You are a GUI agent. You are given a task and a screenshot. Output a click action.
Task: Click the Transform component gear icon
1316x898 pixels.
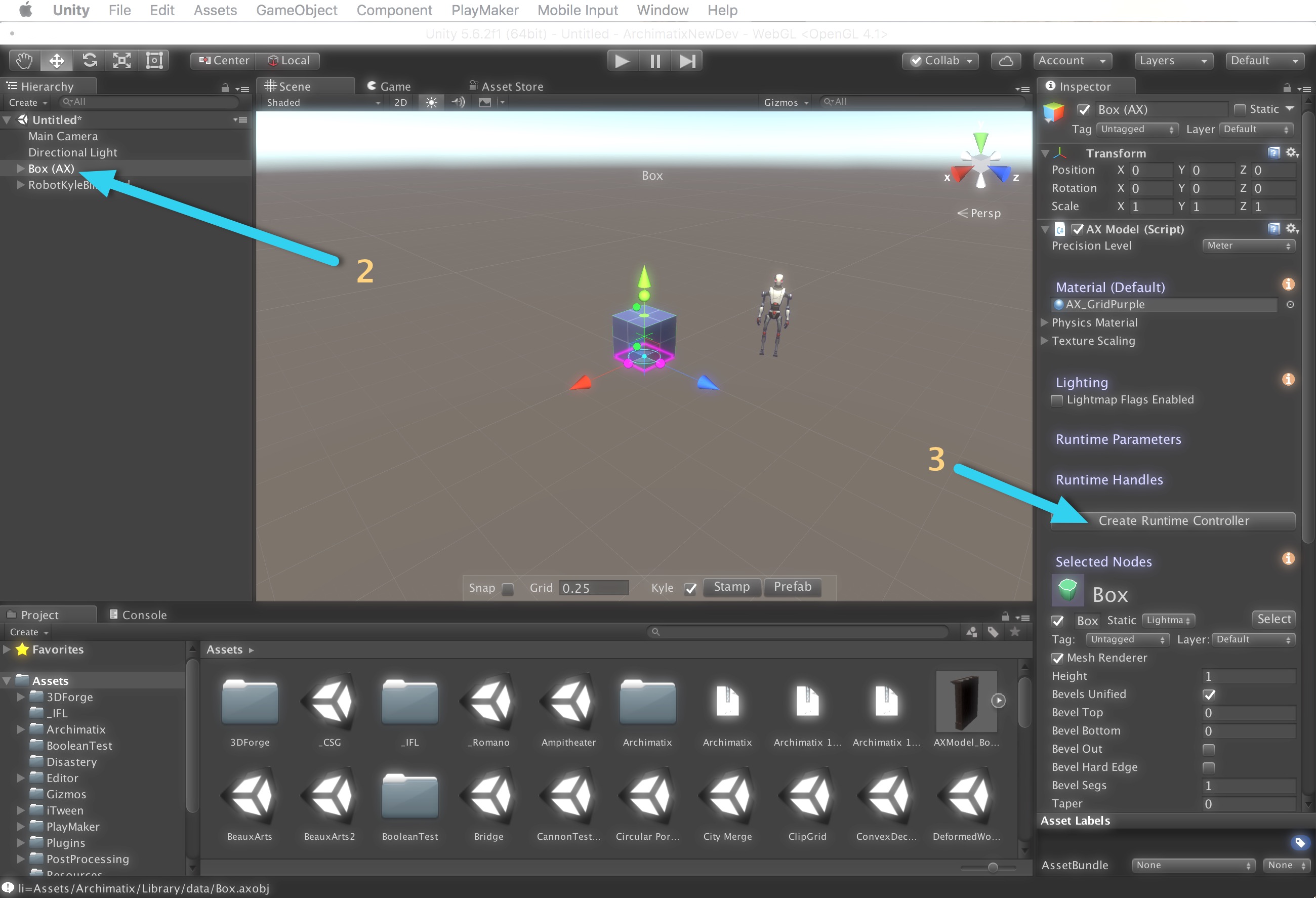coord(1292,152)
